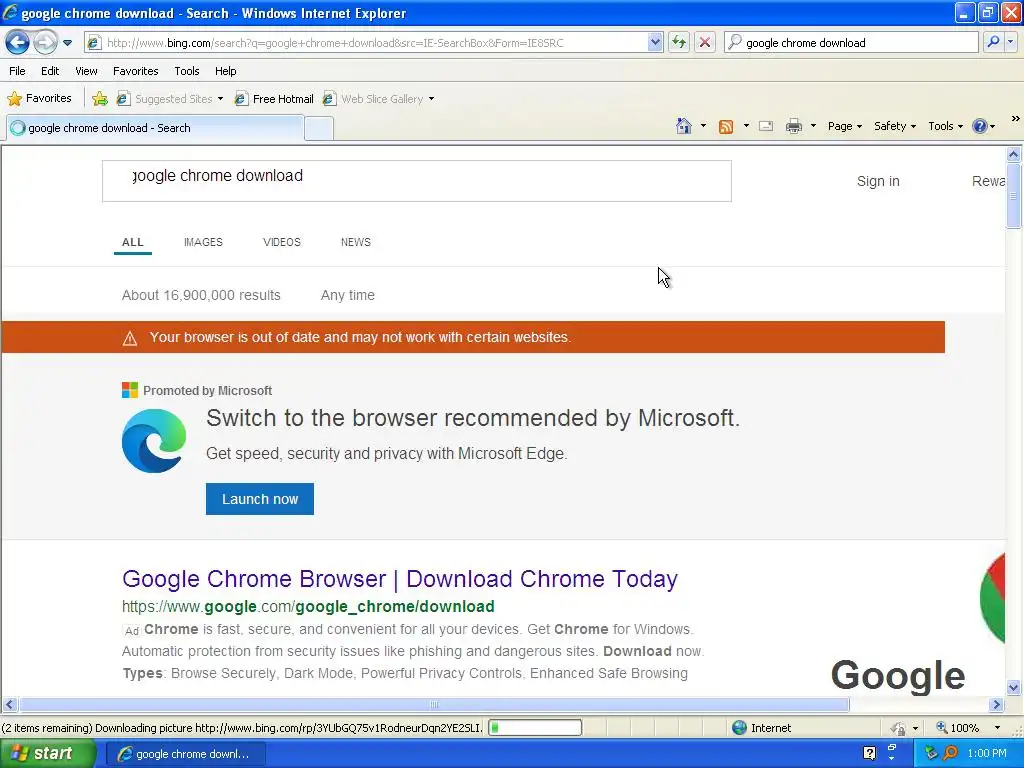1024x768 pixels.
Task: Click the Read Mail icon
Action: pyautogui.click(x=766, y=126)
